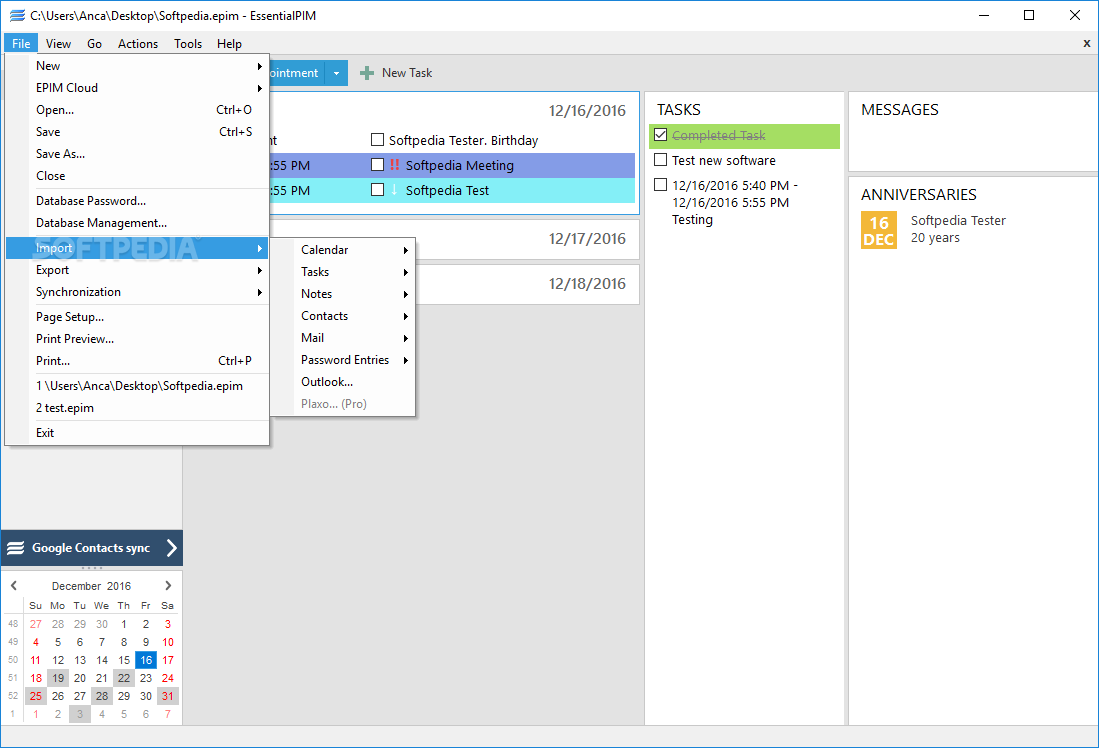Open the Softpedia Meeting appointment
1099x748 pixels.
tap(459, 165)
